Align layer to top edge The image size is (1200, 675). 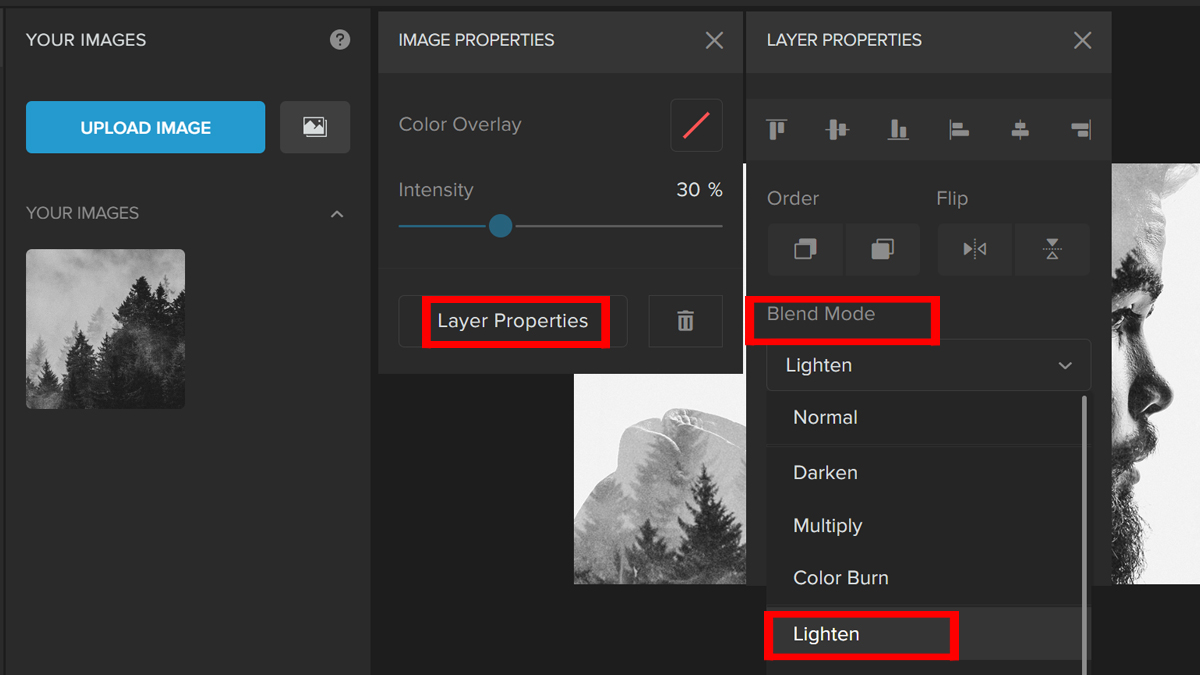coord(777,129)
